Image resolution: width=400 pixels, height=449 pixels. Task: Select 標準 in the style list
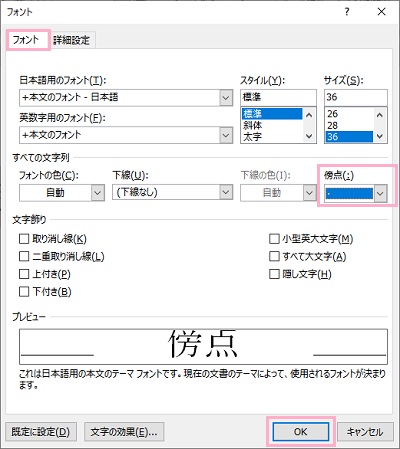(272, 114)
